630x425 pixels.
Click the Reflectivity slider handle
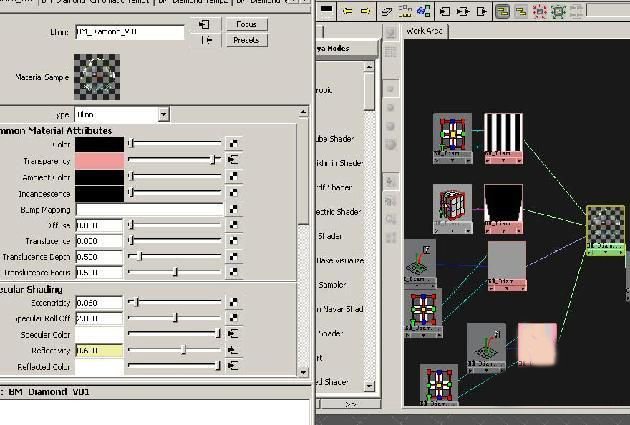click(183, 349)
